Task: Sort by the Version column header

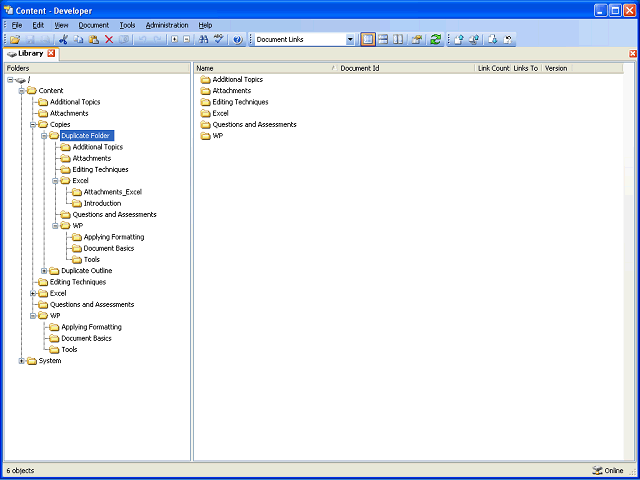Action: point(556,68)
